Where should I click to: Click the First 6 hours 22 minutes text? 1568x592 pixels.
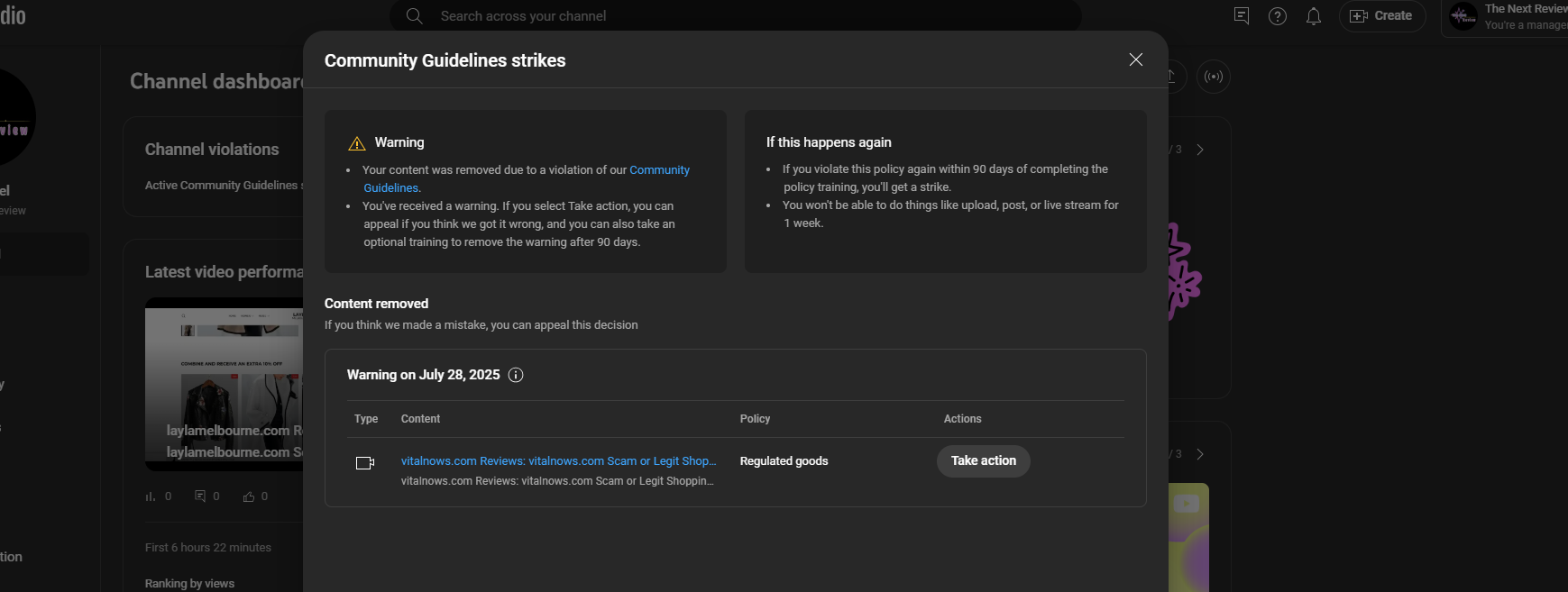click(x=208, y=547)
